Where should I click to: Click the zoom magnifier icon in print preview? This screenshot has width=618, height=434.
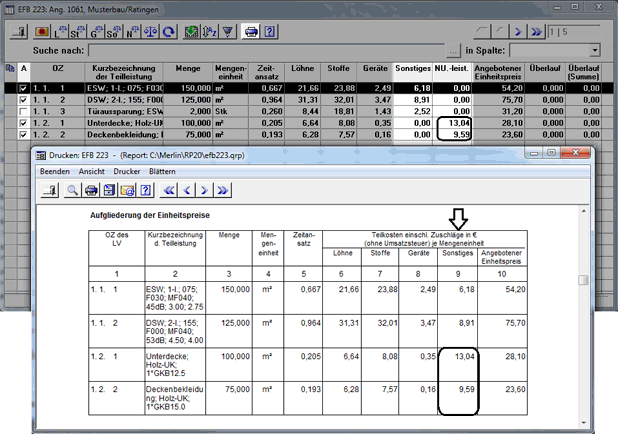coord(74,190)
